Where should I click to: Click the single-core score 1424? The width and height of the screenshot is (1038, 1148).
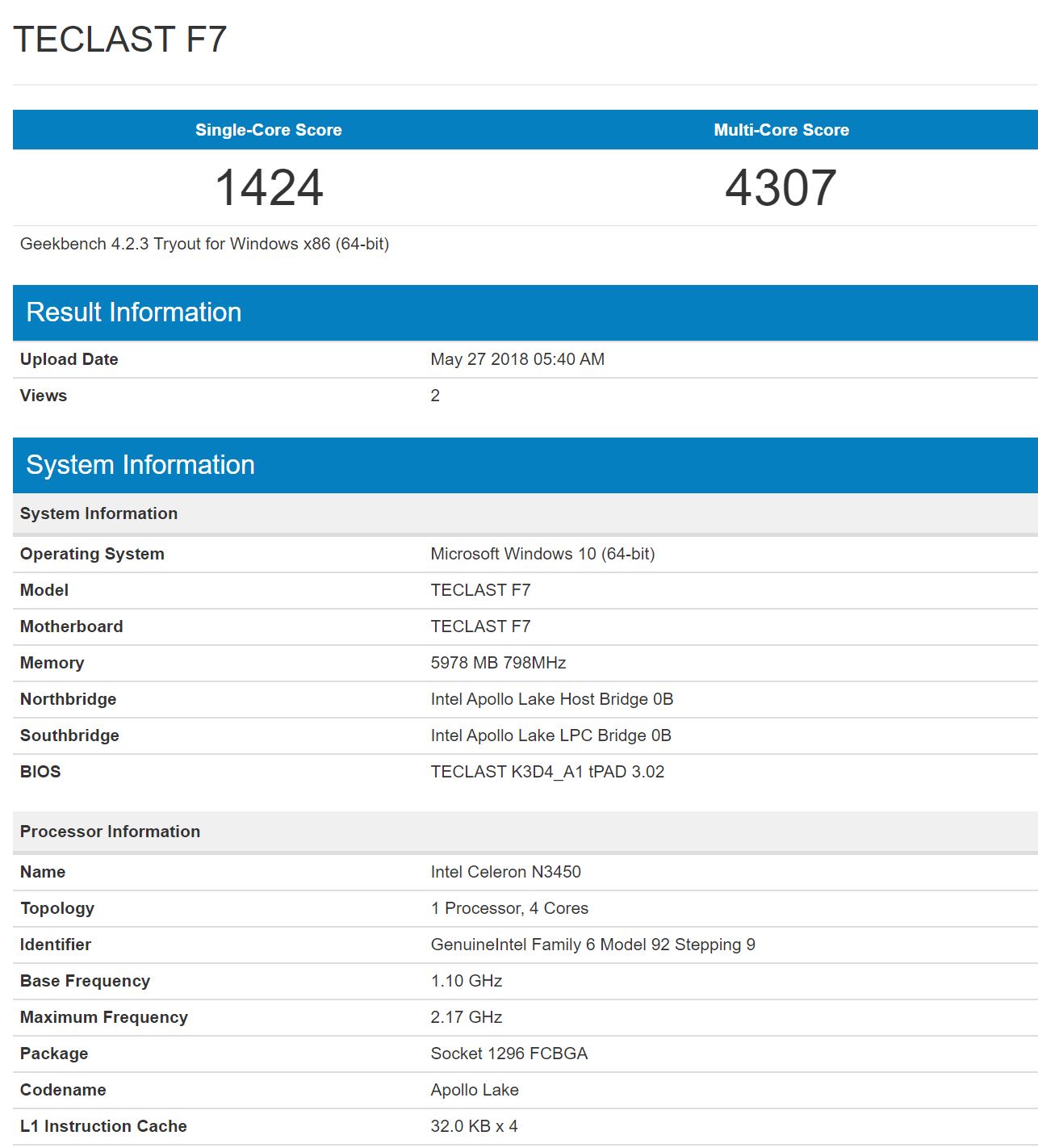269,187
